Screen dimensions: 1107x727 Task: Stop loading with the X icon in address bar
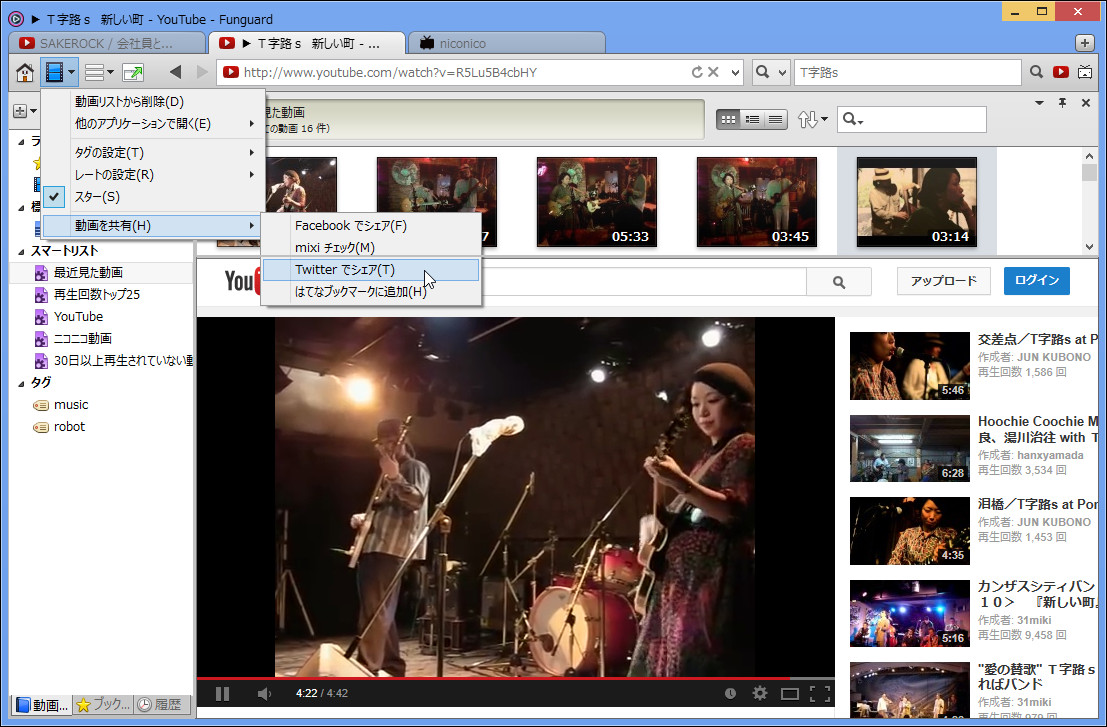(713, 72)
